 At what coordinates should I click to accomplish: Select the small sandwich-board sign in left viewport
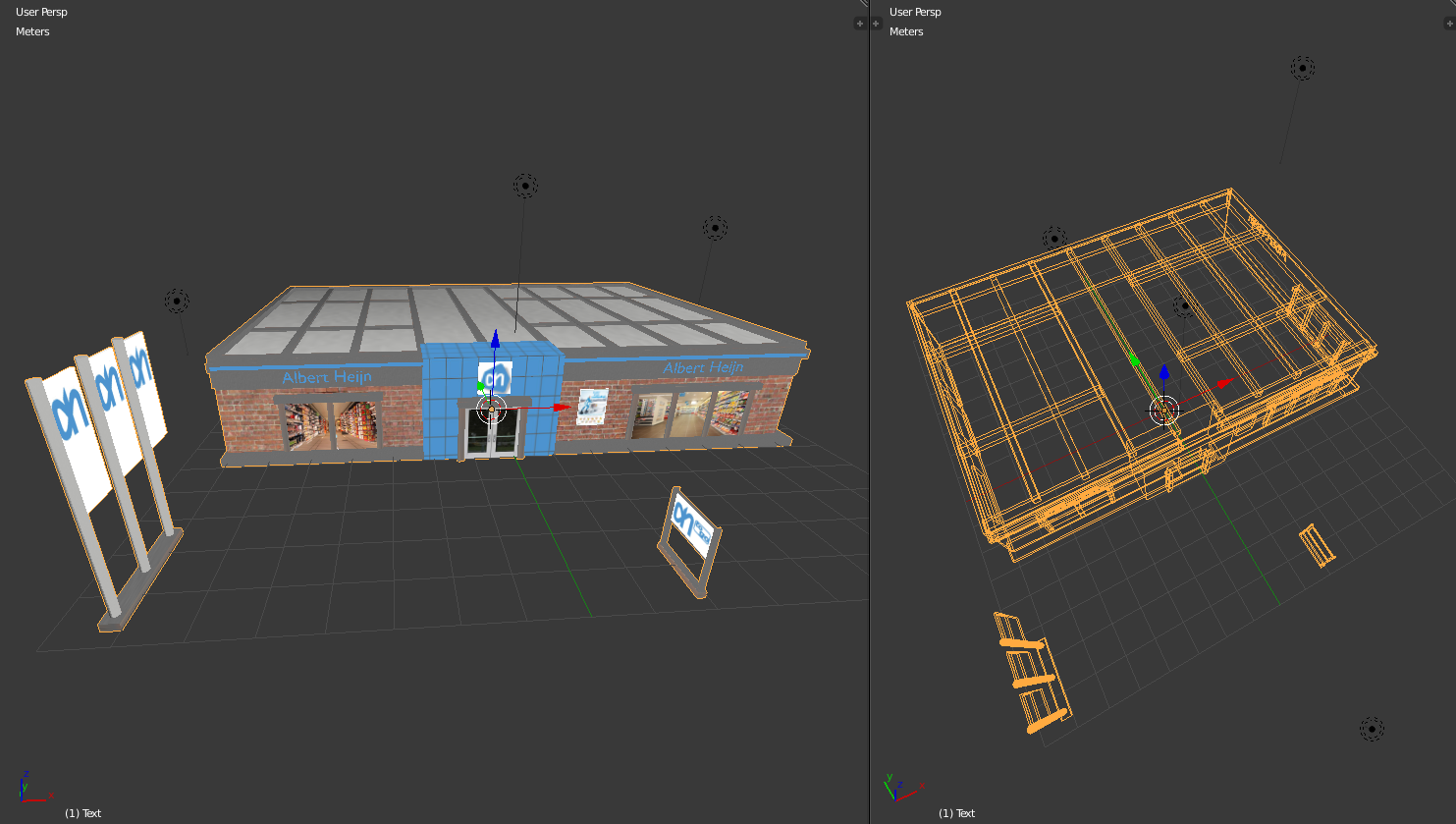(690, 536)
